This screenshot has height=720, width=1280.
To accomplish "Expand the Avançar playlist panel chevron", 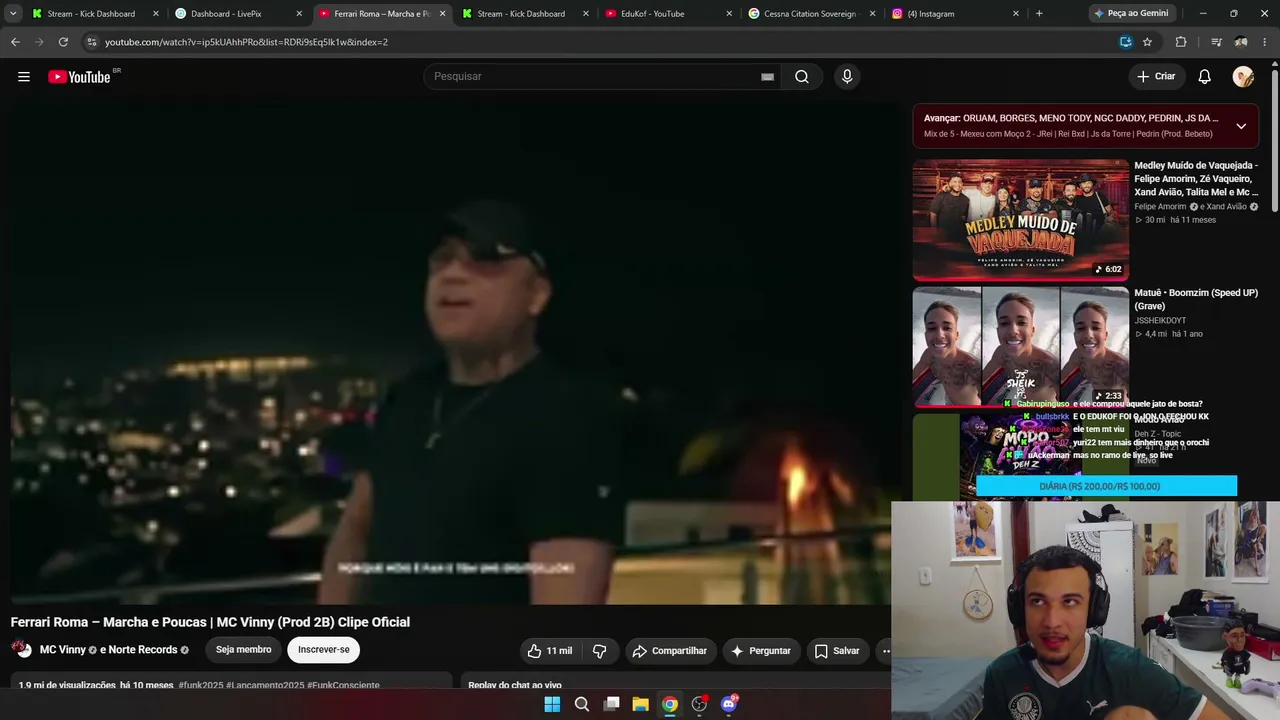I will tap(1241, 126).
